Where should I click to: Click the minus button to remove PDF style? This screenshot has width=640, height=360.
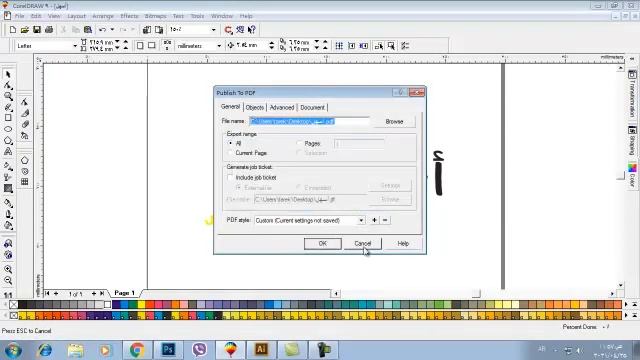pyautogui.click(x=385, y=220)
